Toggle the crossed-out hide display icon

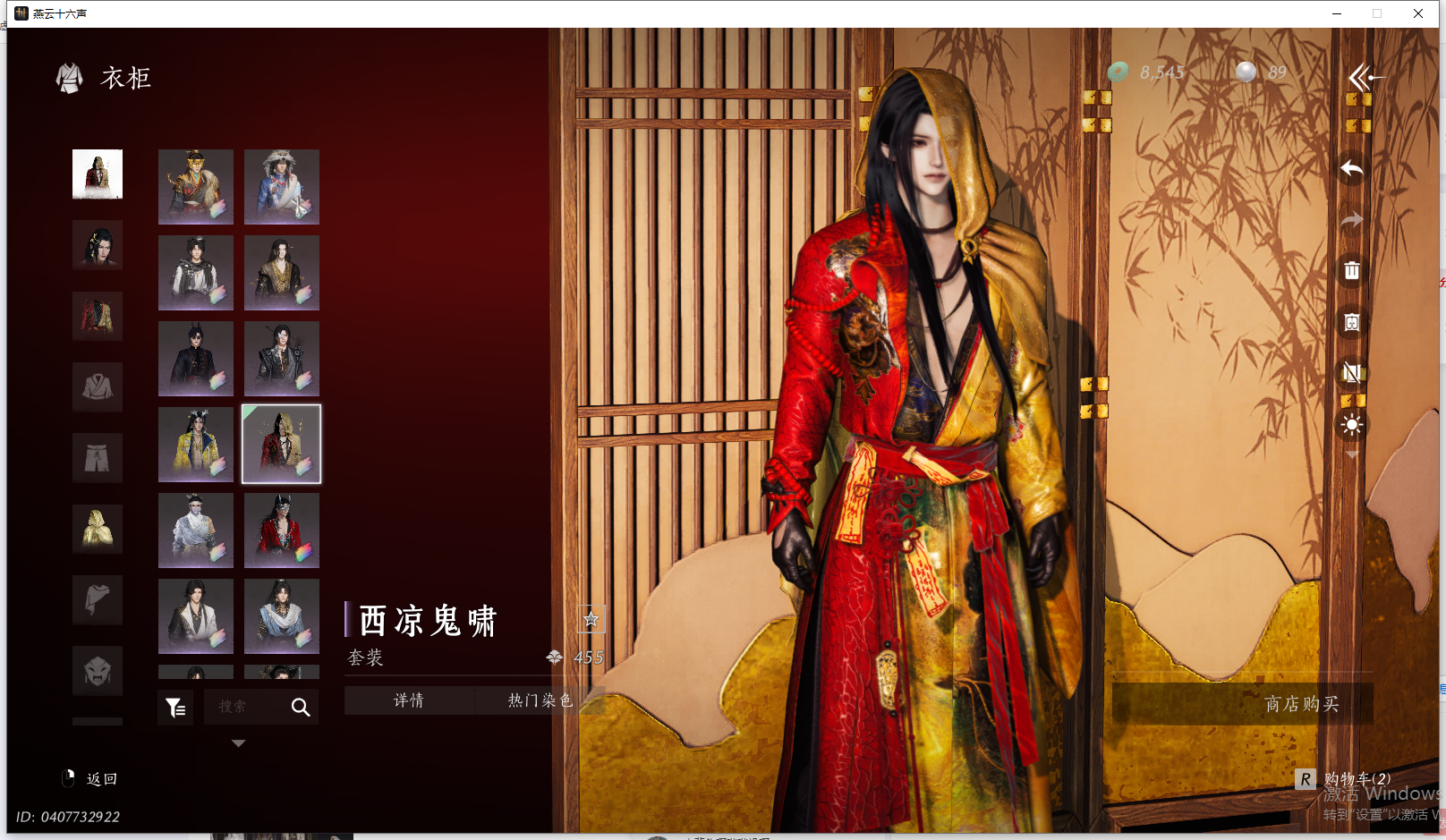(x=1351, y=373)
